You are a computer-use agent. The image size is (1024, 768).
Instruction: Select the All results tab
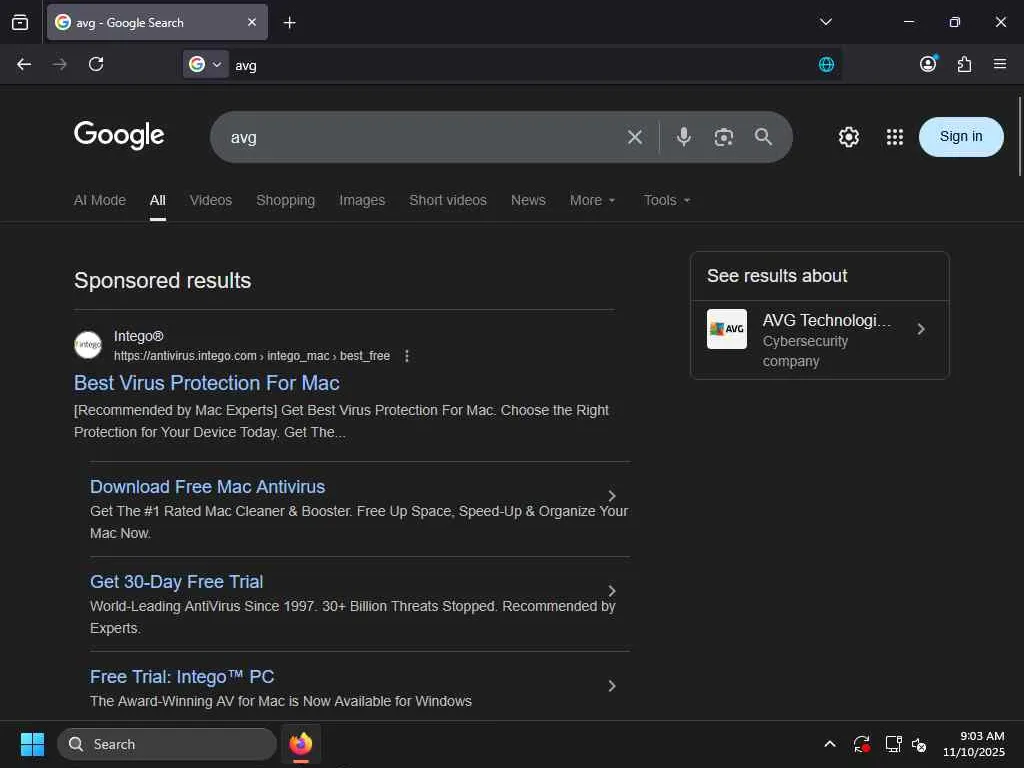click(x=157, y=200)
